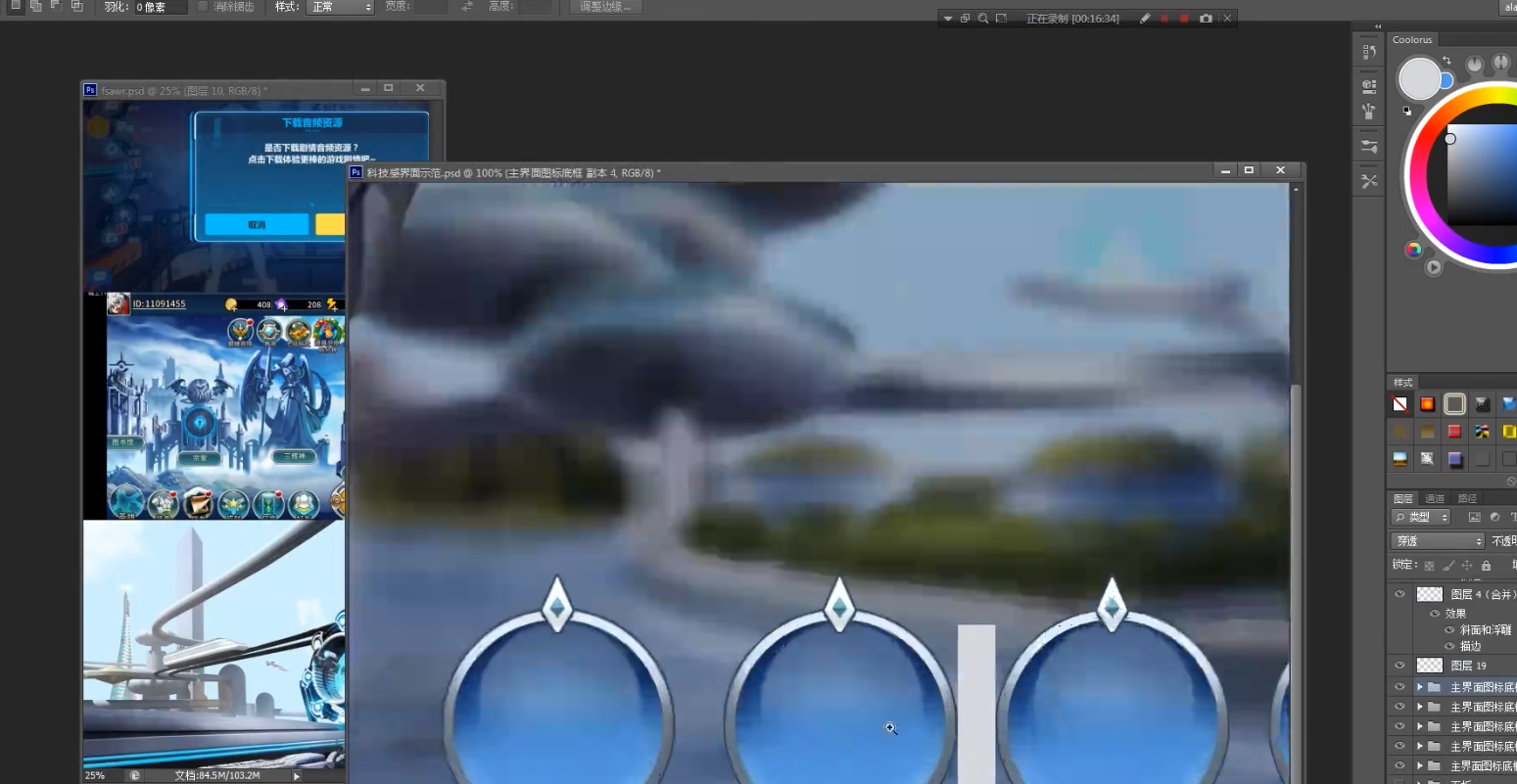Activate the fsawr.psd document window title
The height and width of the screenshot is (784, 1517).
(184, 90)
